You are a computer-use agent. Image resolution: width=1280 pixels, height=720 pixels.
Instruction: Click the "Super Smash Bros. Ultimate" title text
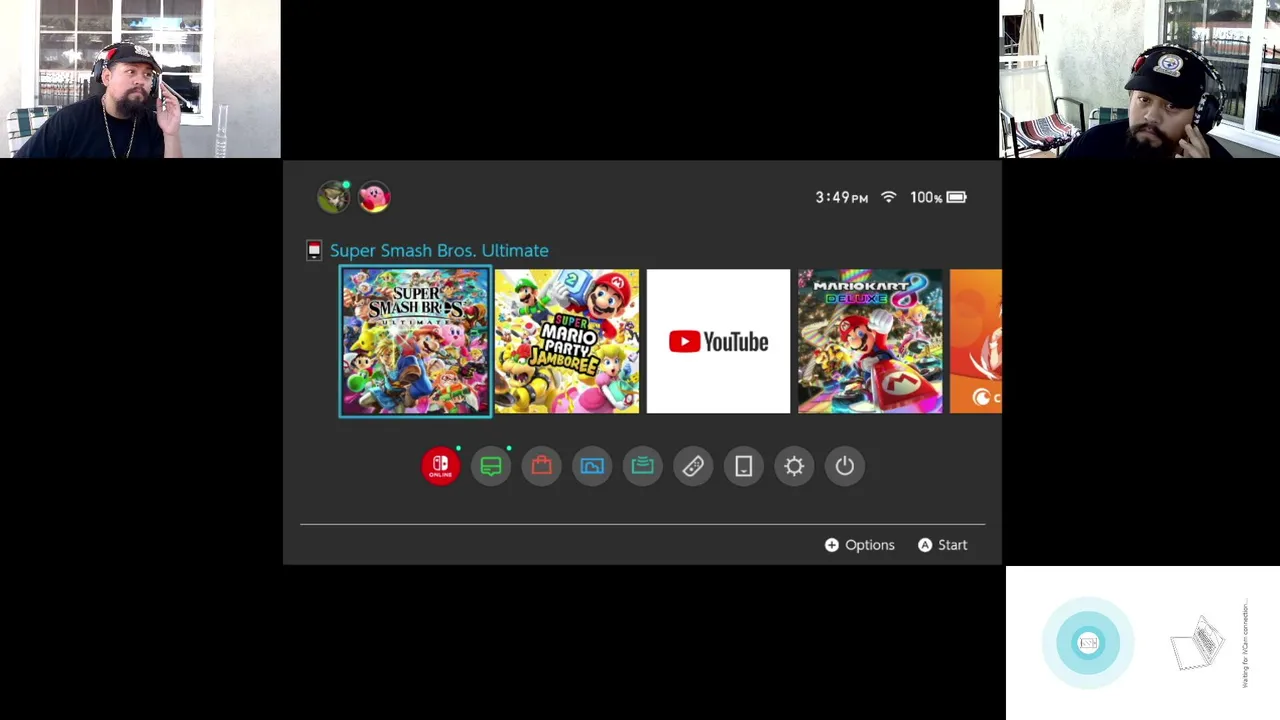[x=439, y=250]
